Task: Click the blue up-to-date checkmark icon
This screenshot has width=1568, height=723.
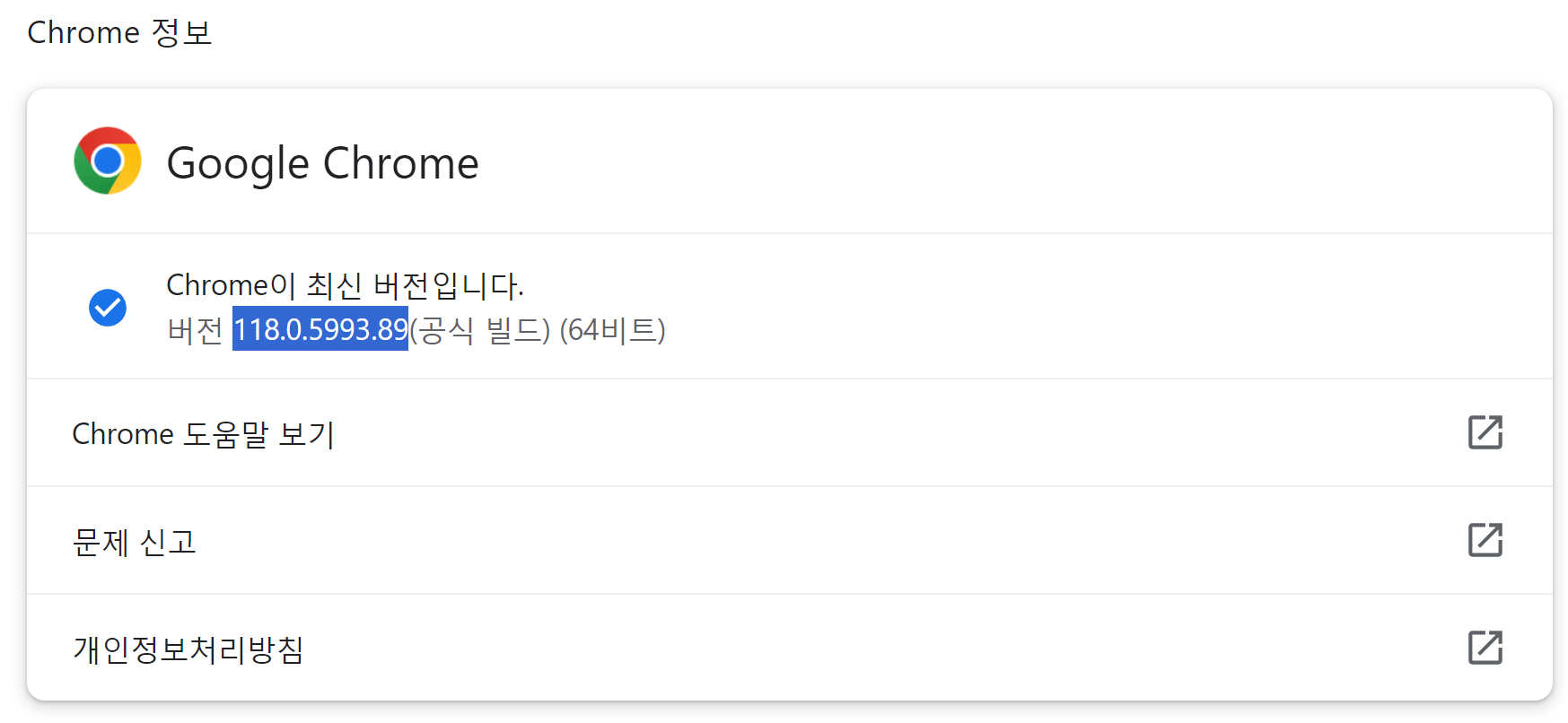Action: pyautogui.click(x=108, y=308)
